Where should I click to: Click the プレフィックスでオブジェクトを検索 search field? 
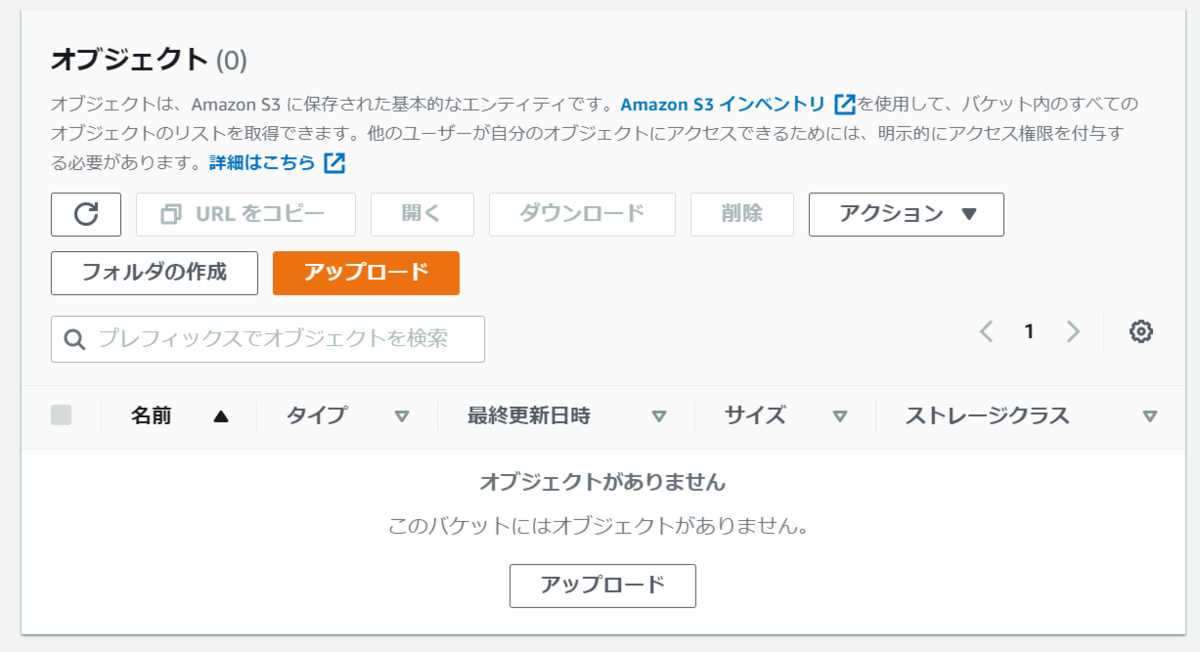[x=268, y=339]
